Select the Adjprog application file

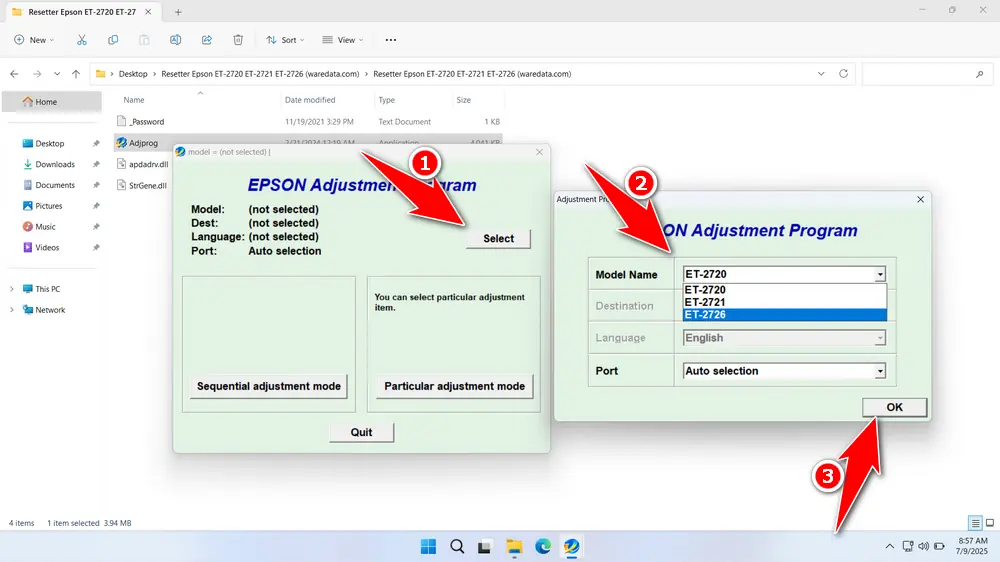tap(143, 143)
